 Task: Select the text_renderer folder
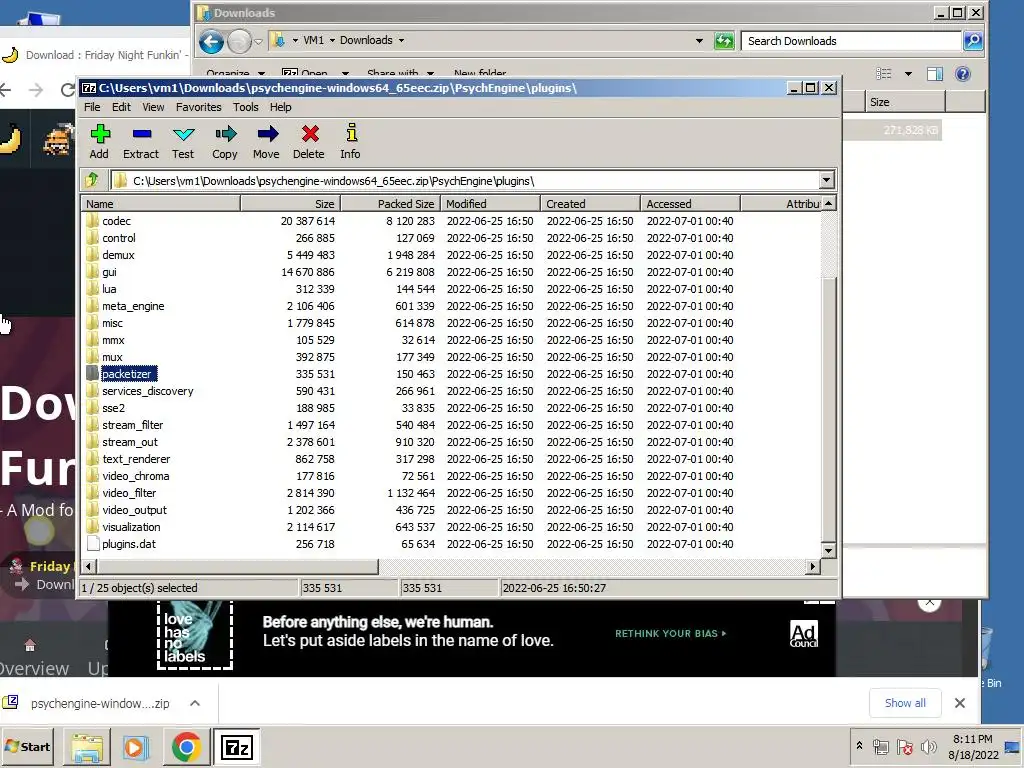[x=136, y=458]
